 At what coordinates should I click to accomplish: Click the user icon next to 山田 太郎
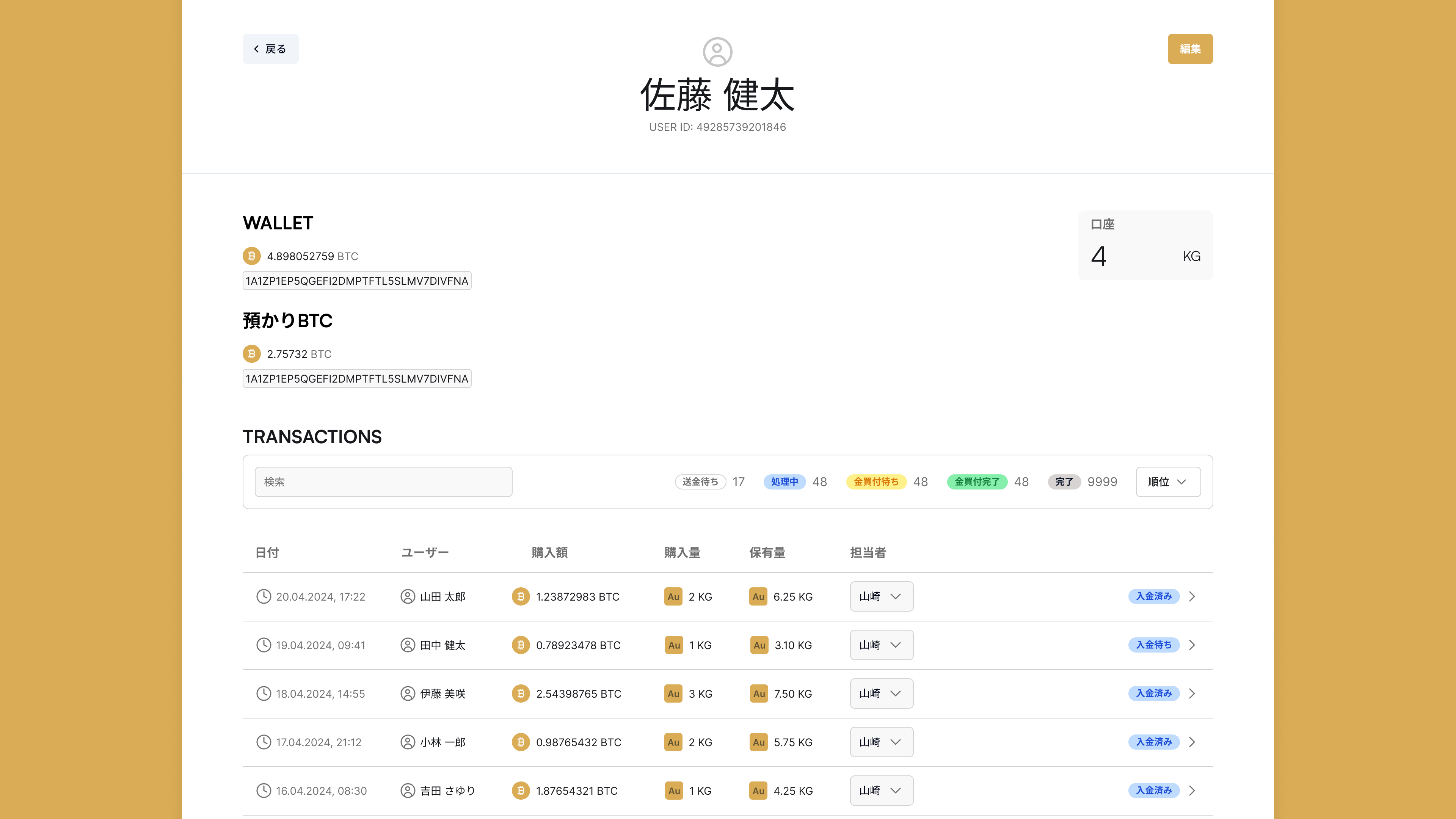point(408,596)
